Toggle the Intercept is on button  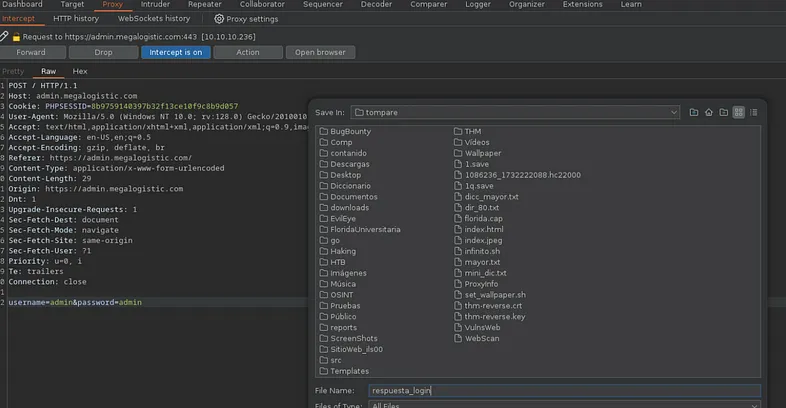click(175, 52)
